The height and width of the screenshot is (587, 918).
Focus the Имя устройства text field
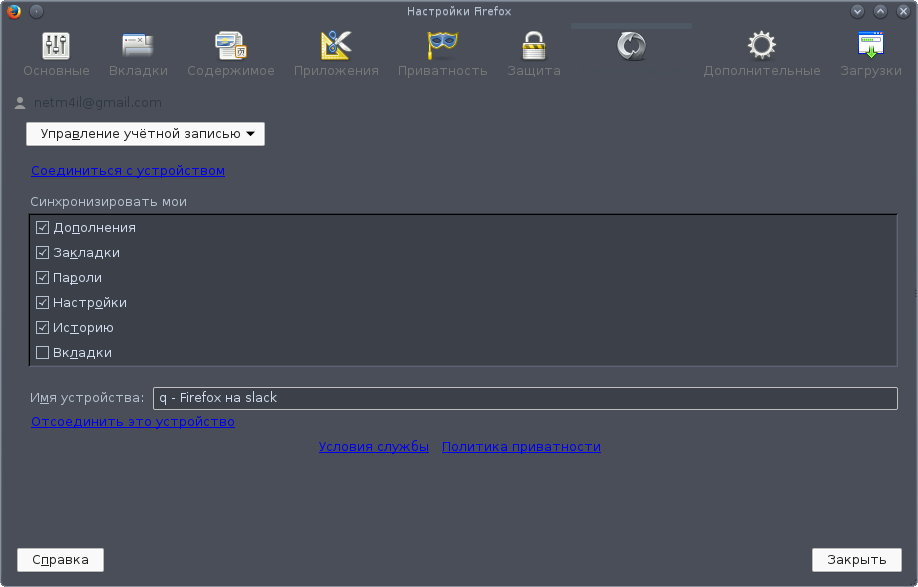tap(525, 399)
